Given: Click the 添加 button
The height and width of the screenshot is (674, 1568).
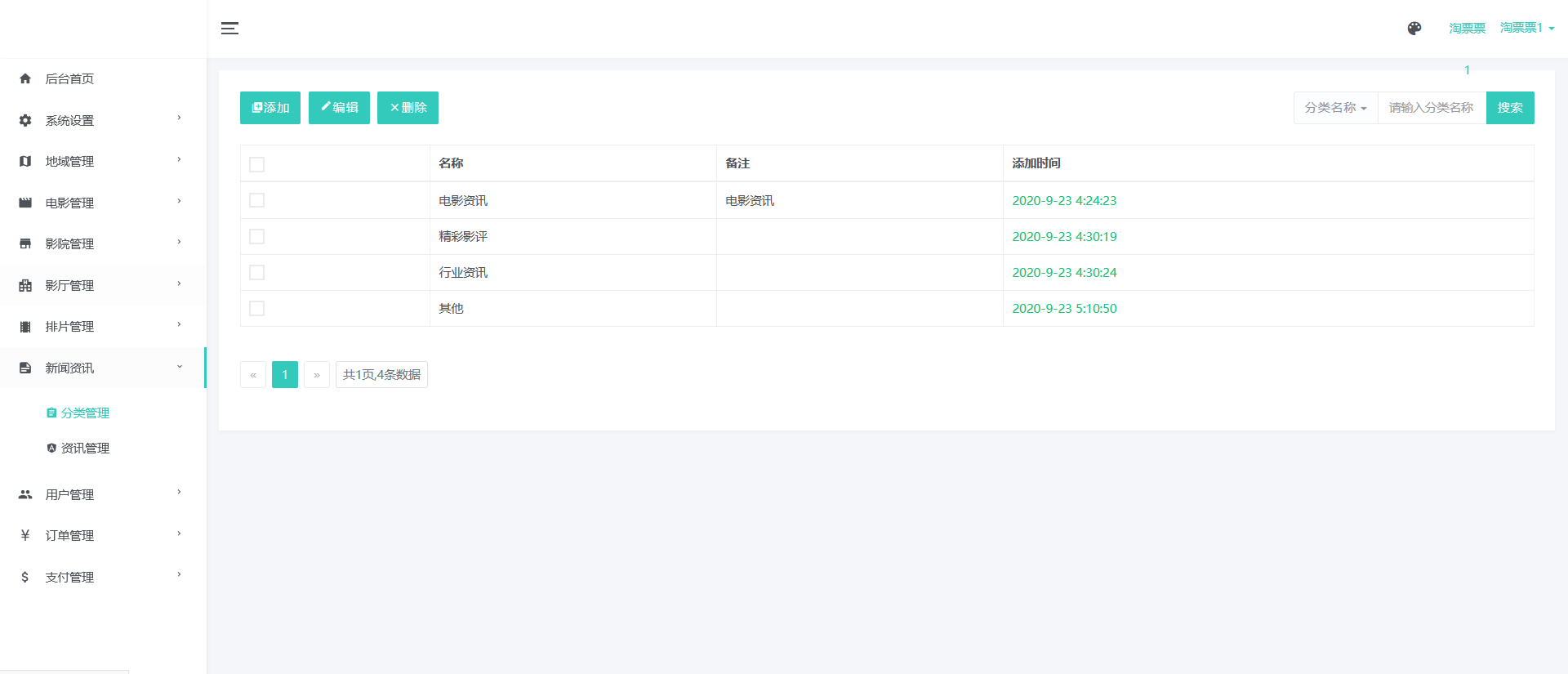Looking at the screenshot, I should click(x=270, y=108).
